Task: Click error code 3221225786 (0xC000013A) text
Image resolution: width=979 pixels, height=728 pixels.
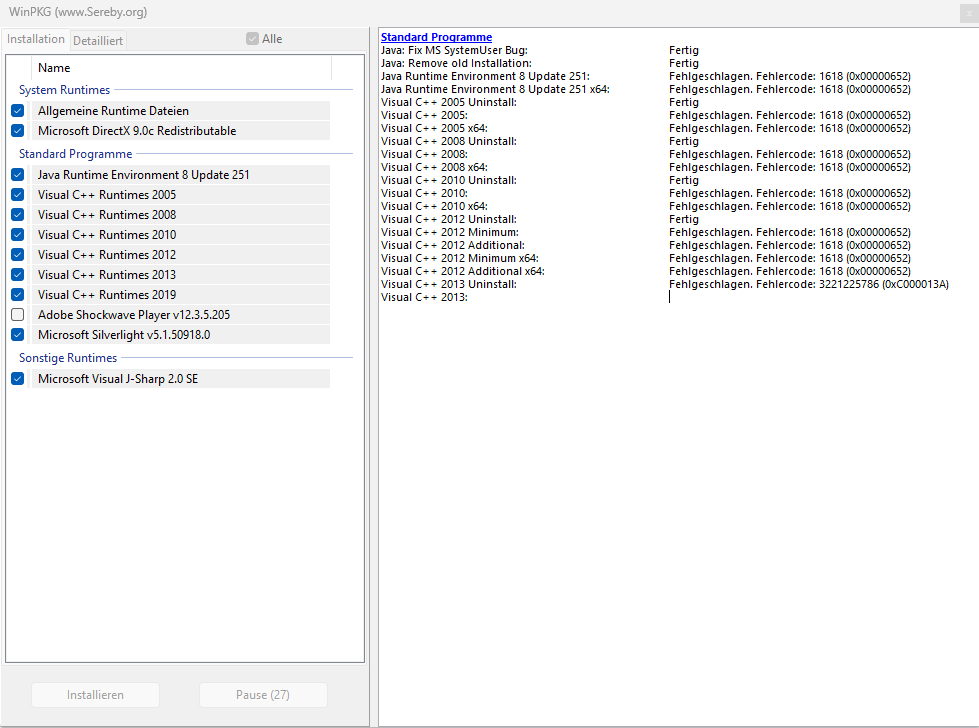Action: point(883,284)
